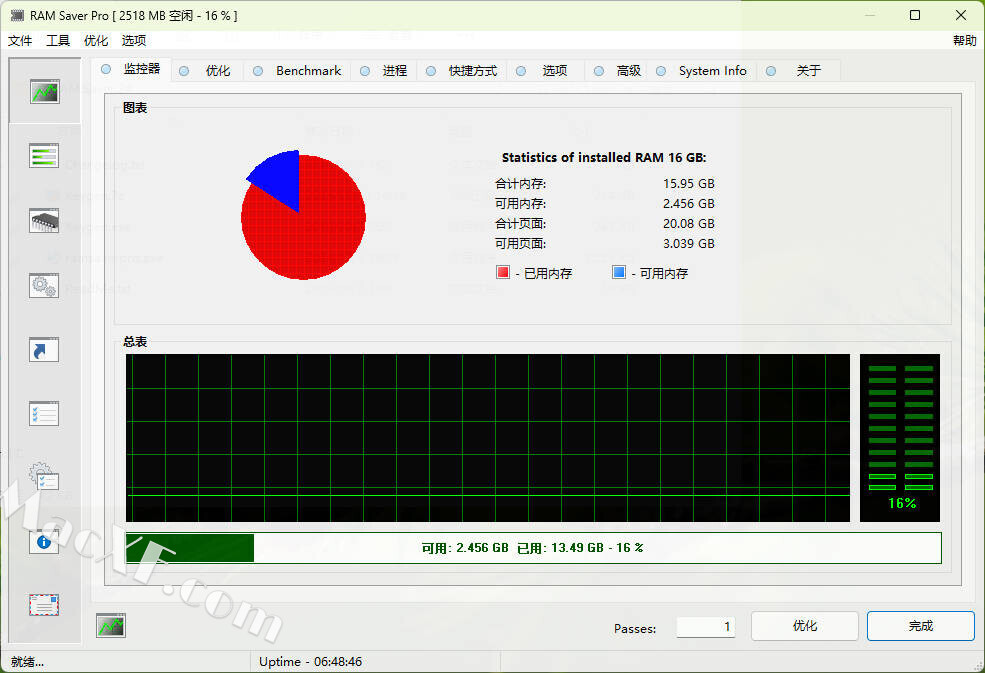Click the red 已用内存 legend swatch
This screenshot has width=985, height=673.
click(x=503, y=273)
